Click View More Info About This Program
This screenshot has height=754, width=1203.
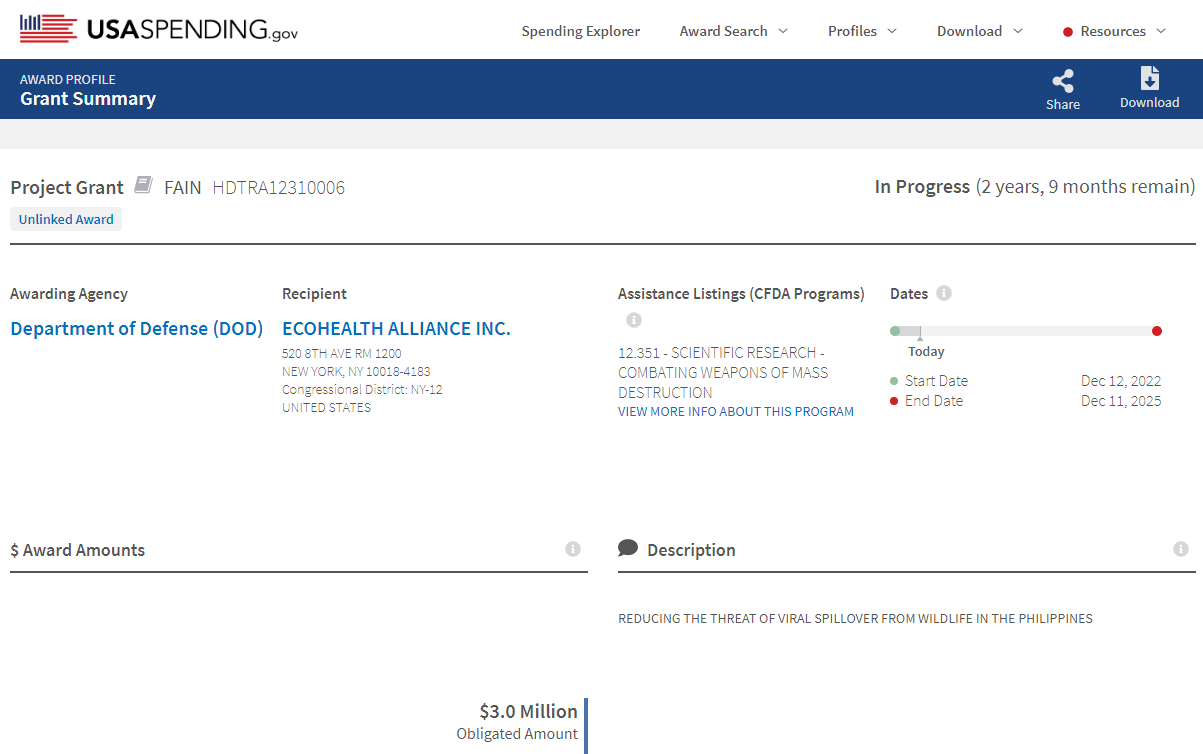[x=736, y=411]
